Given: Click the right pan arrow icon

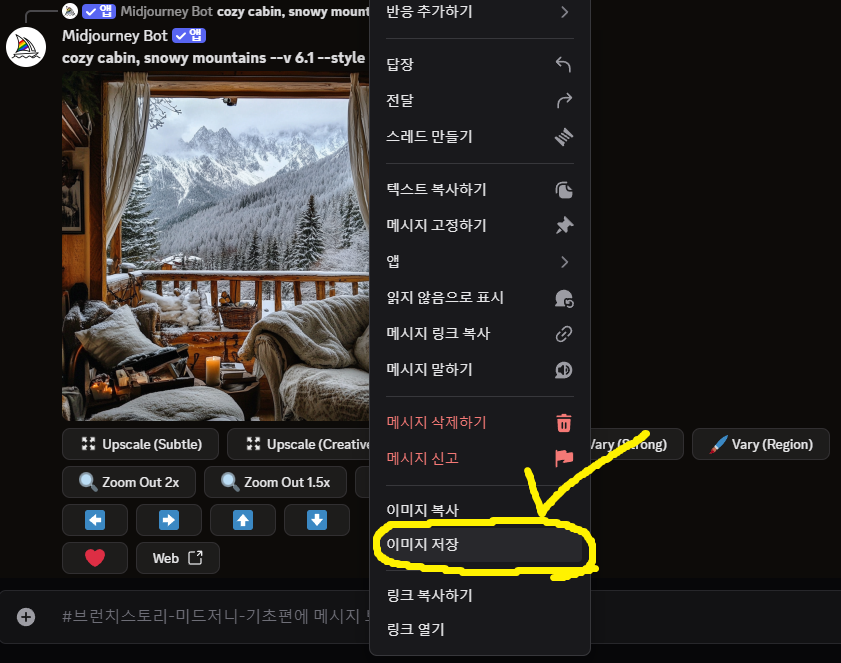Looking at the screenshot, I should click(168, 519).
